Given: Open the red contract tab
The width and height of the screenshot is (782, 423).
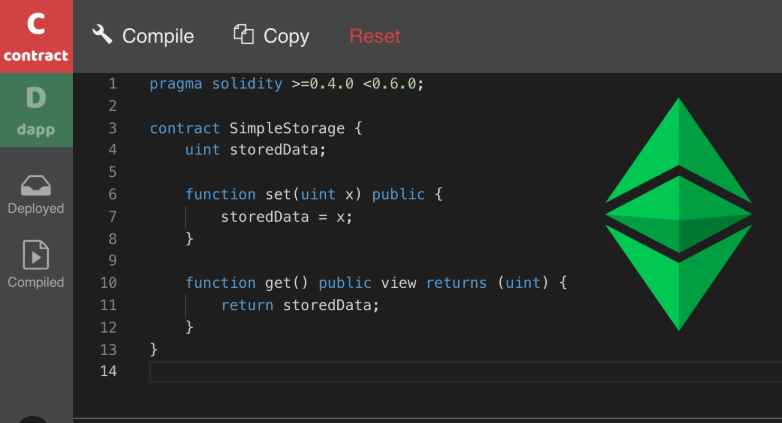Looking at the screenshot, I should click(x=36, y=36).
